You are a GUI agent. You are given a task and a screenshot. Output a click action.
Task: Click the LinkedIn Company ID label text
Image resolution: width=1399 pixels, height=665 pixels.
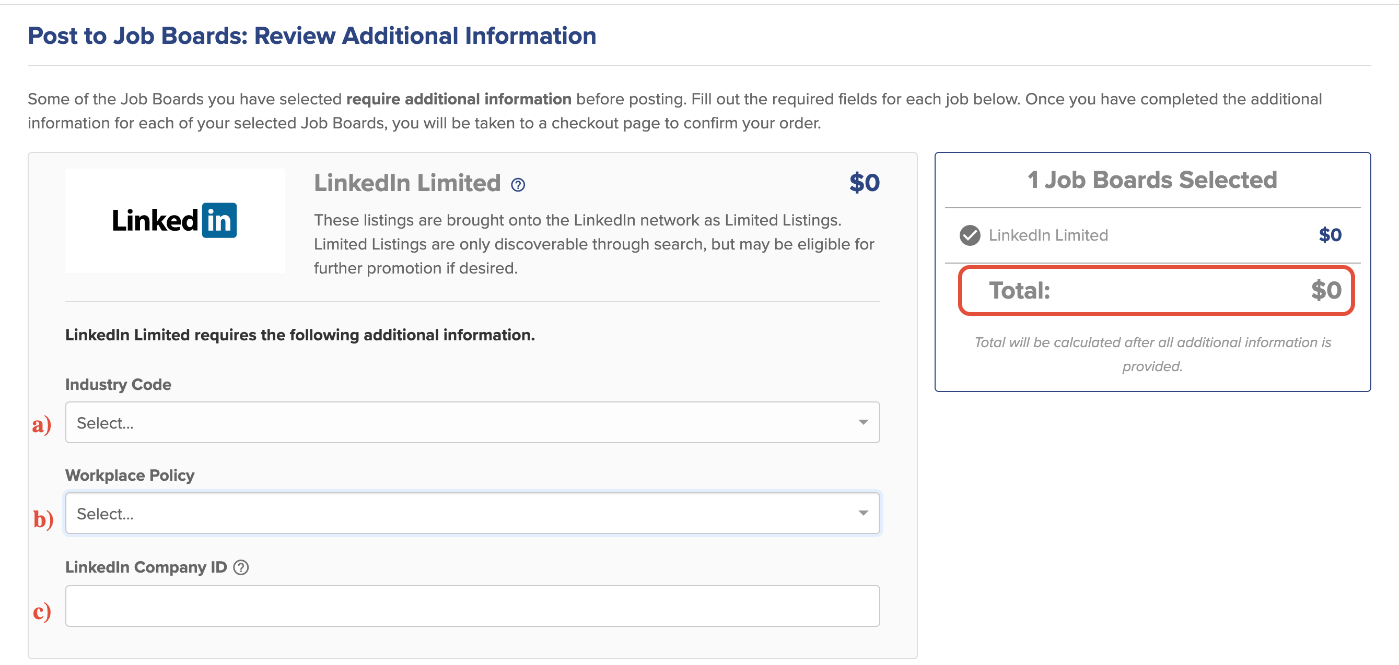(x=146, y=568)
